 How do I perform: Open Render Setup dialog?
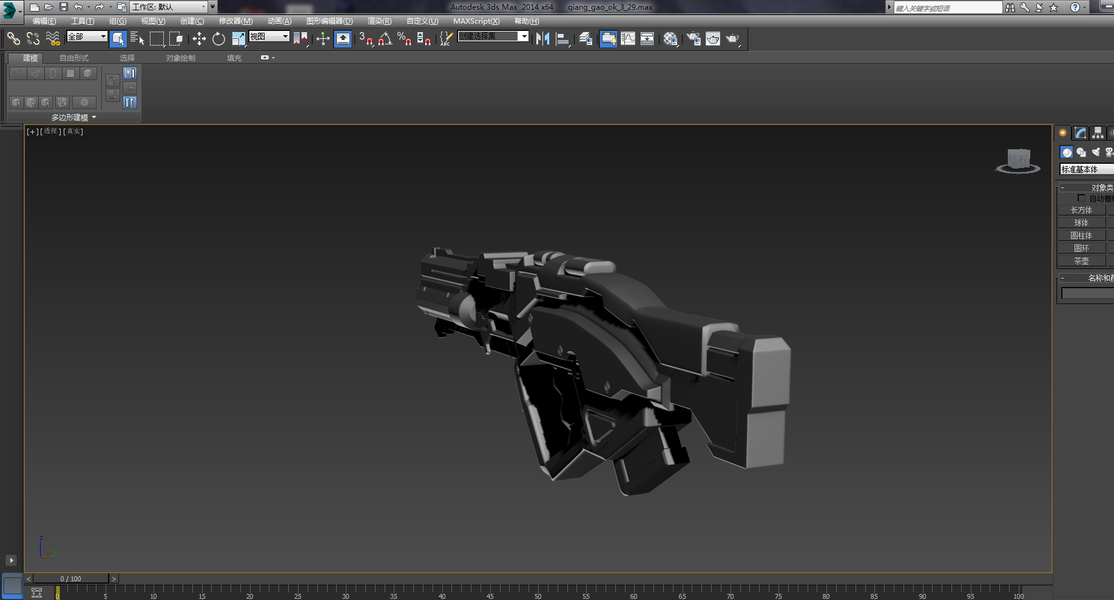pyautogui.click(x=693, y=38)
